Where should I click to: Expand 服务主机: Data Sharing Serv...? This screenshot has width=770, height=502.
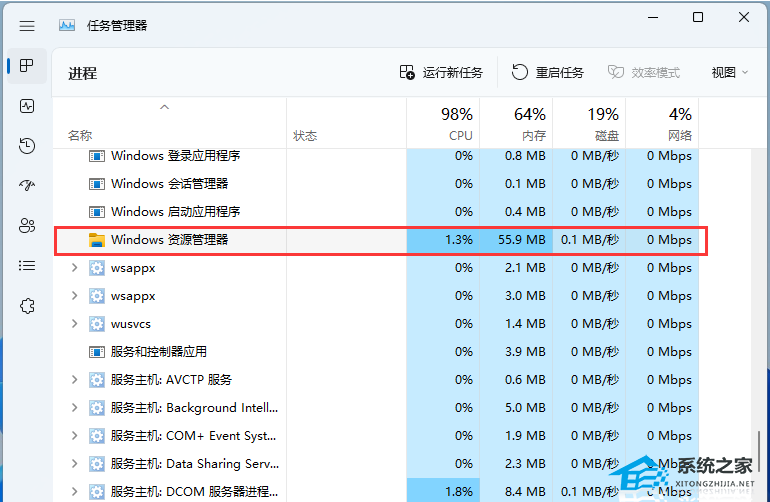(75, 464)
